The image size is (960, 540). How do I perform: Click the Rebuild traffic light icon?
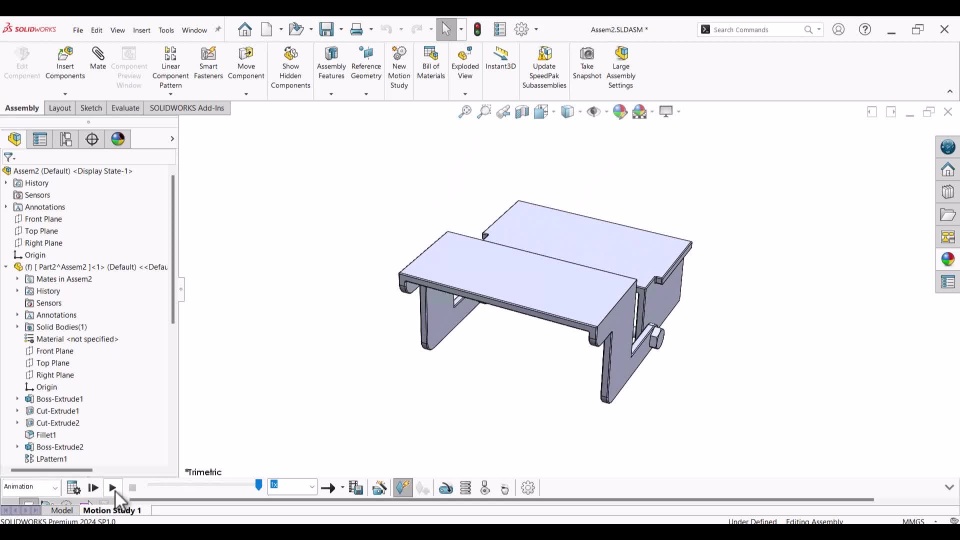pyautogui.click(x=477, y=29)
